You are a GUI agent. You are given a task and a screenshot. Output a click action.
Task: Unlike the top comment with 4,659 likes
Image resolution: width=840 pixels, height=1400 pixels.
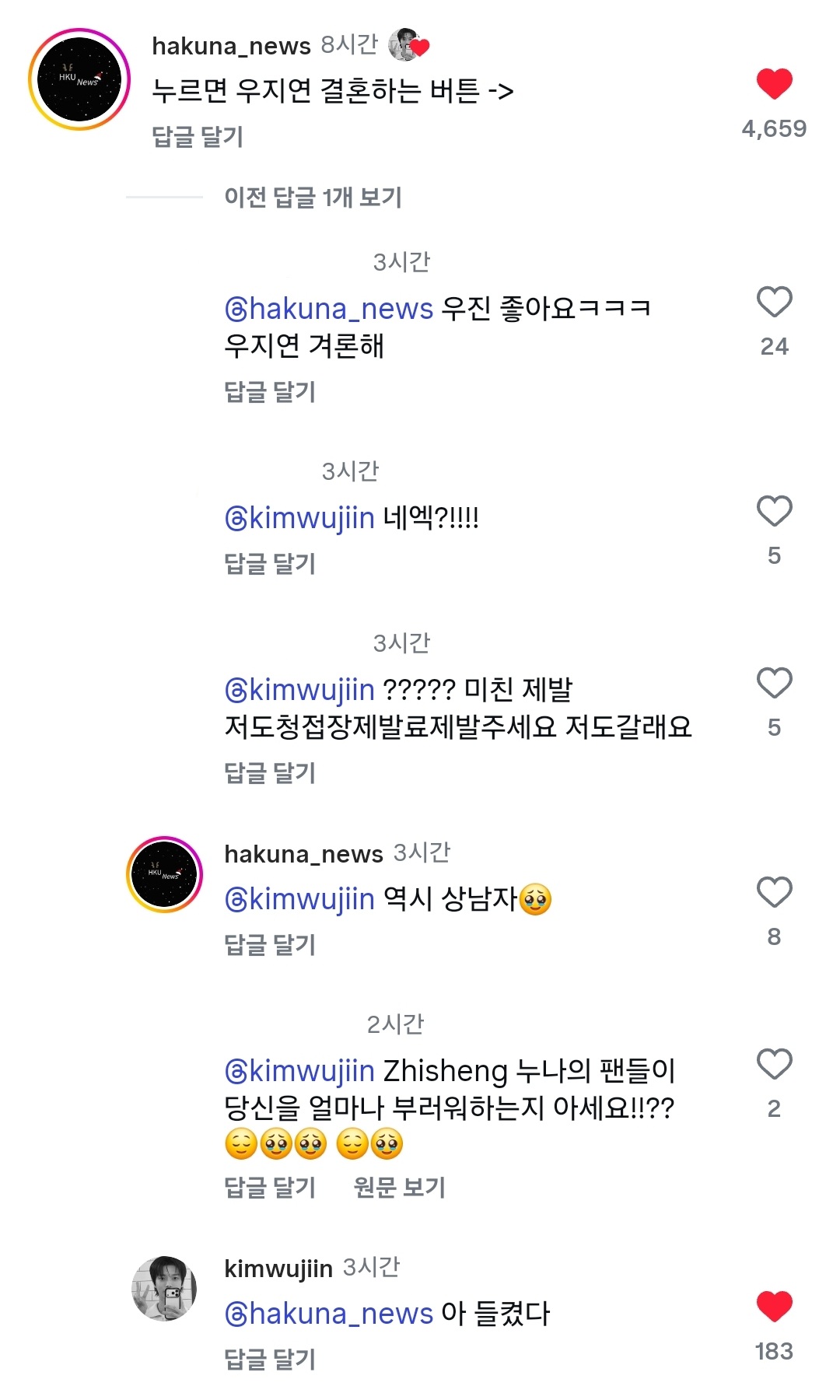pyautogui.click(x=774, y=84)
